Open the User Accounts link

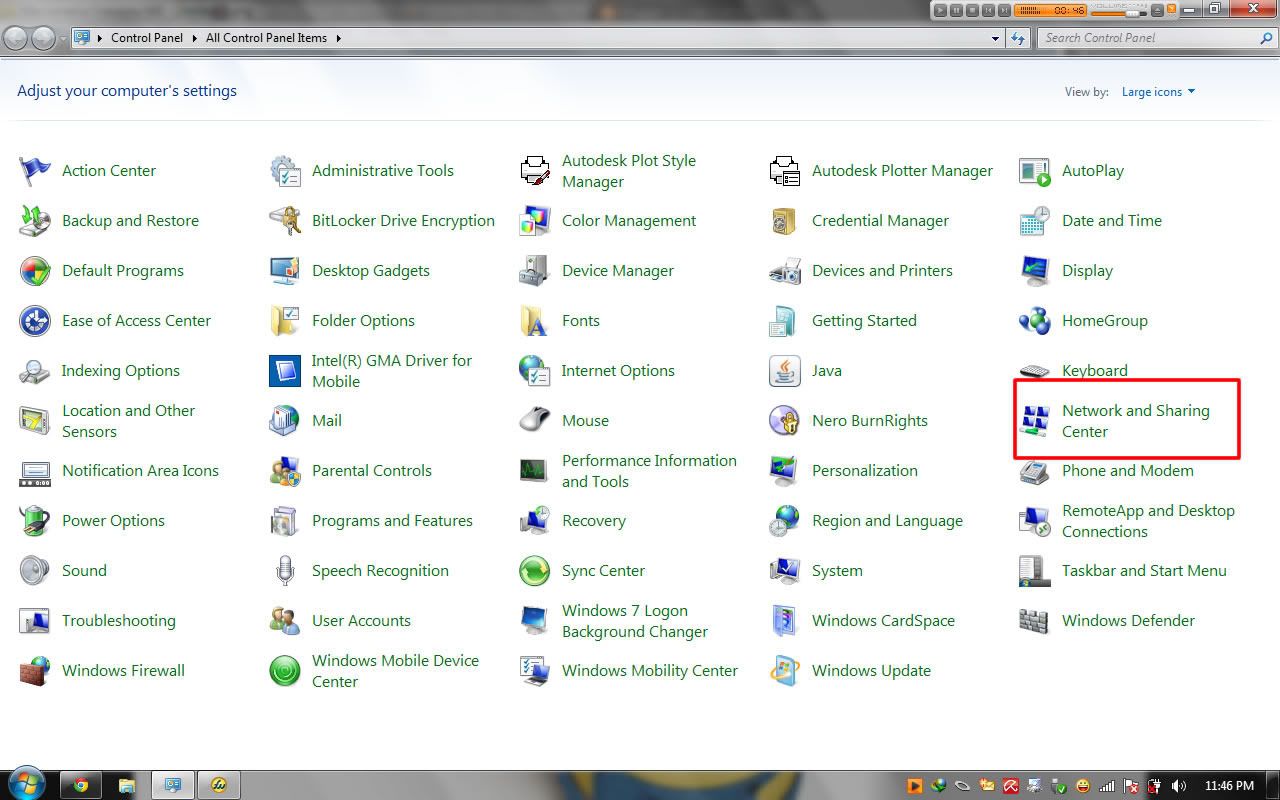point(361,621)
